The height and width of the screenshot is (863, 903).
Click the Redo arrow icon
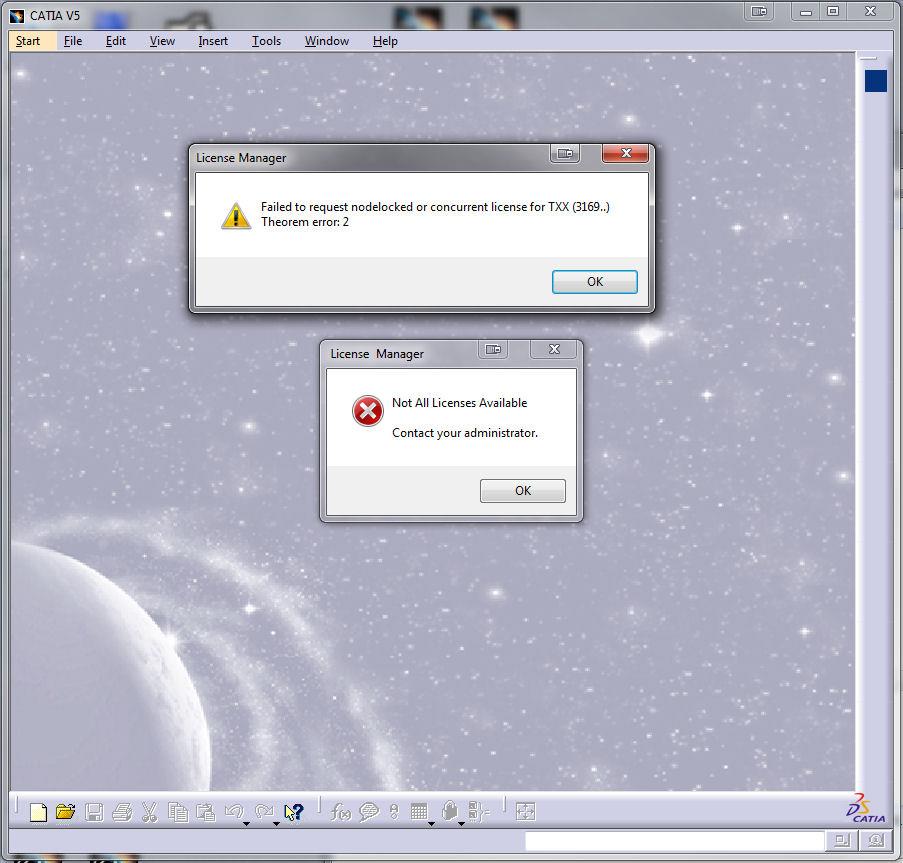point(264,811)
